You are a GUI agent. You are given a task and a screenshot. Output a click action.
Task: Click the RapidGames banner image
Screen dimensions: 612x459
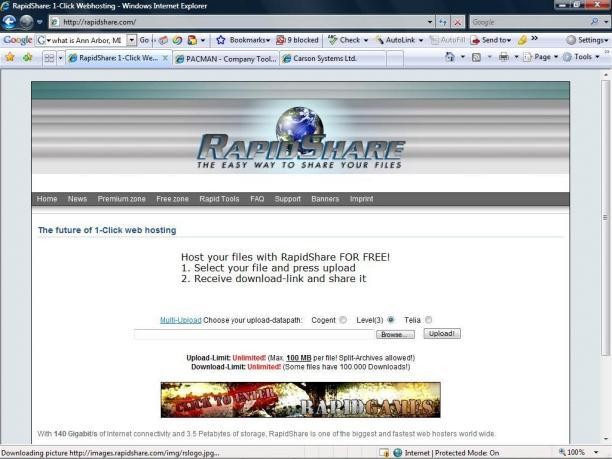click(x=301, y=400)
